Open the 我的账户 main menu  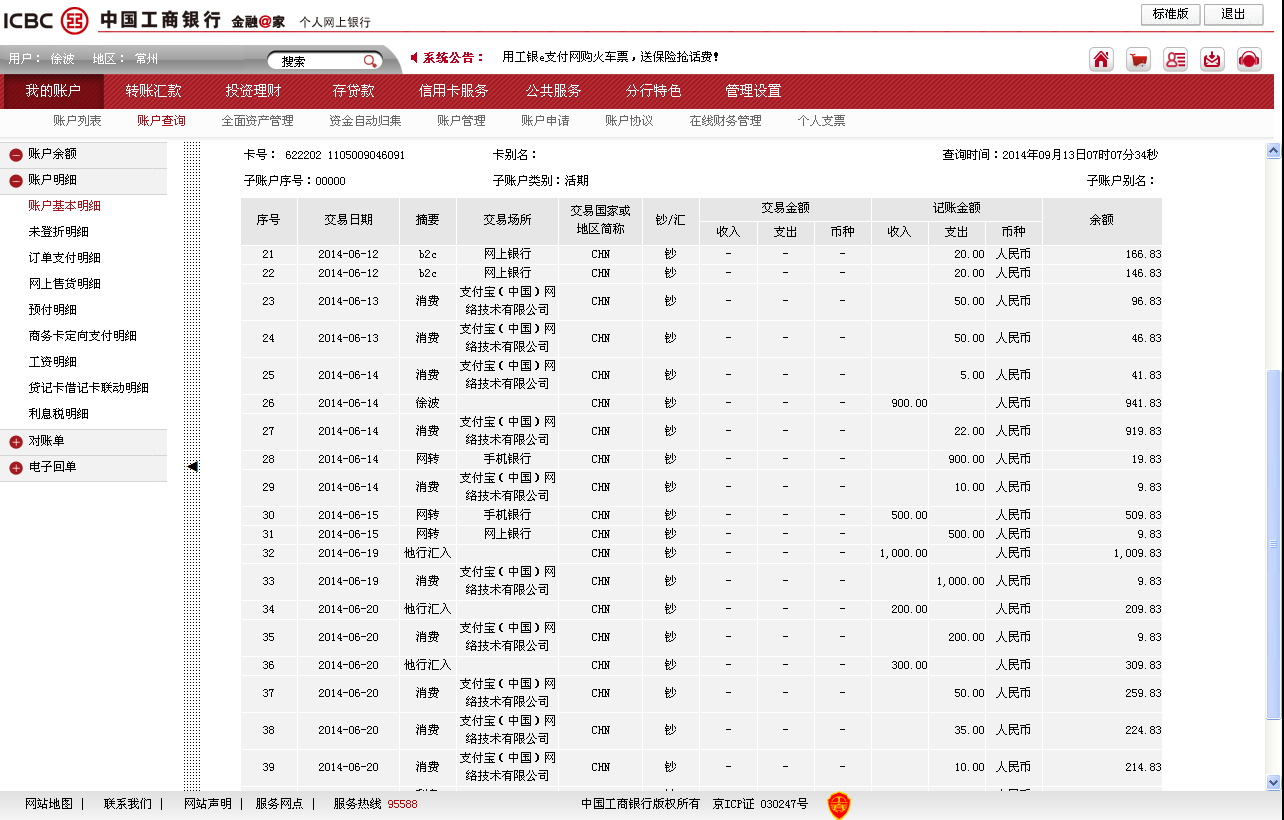[x=53, y=91]
